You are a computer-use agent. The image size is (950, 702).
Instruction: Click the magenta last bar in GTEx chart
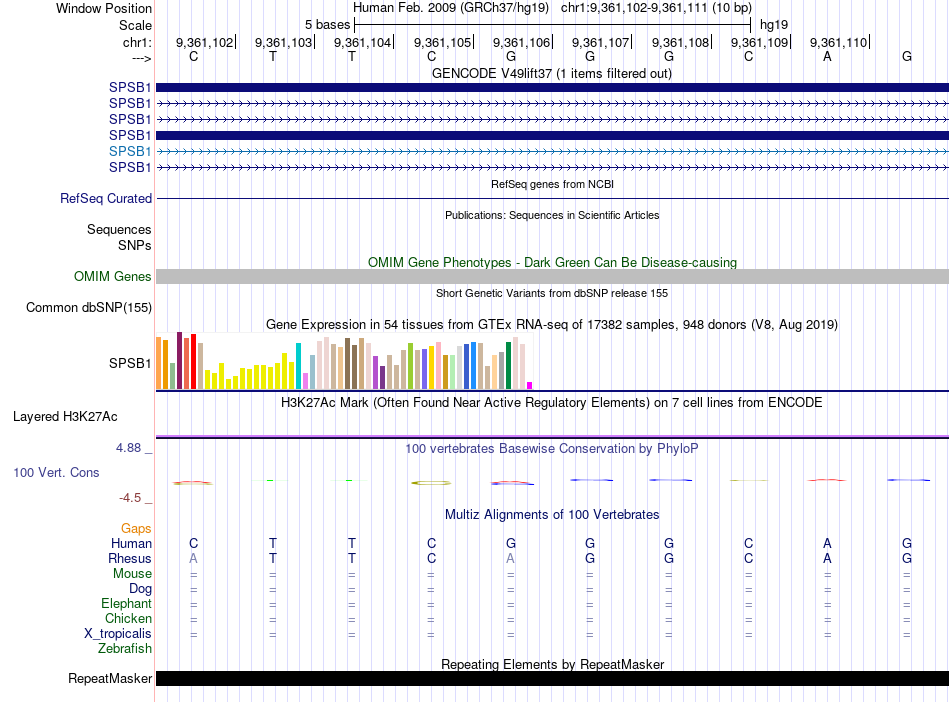tap(530, 385)
